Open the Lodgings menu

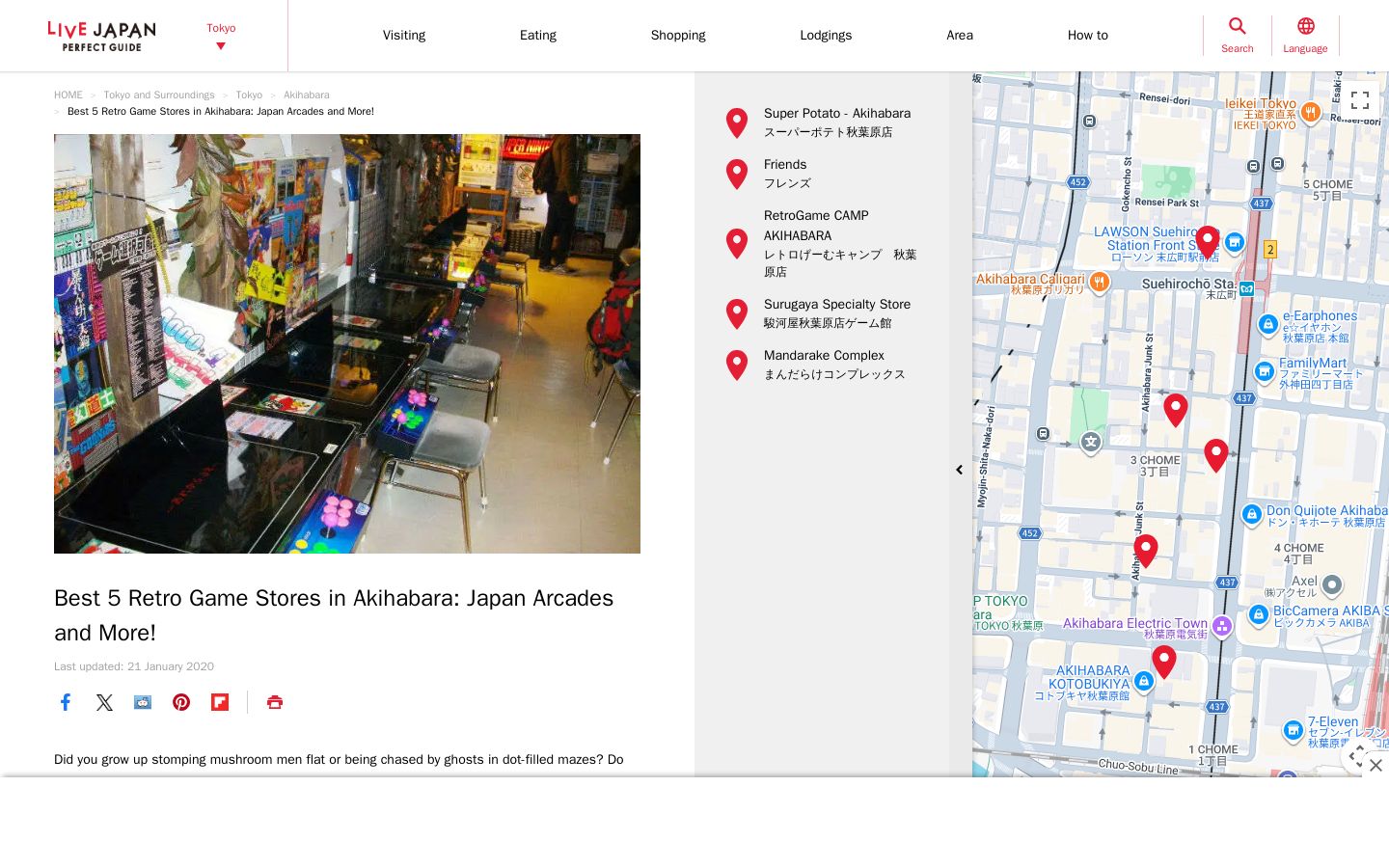click(x=826, y=36)
